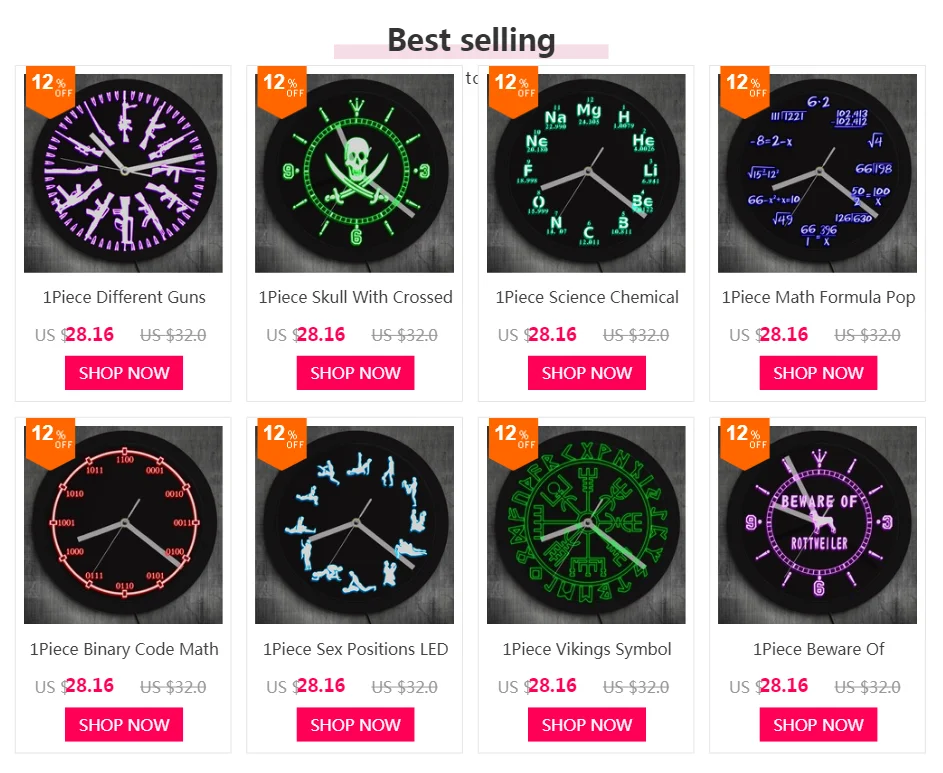
Task: Select the Science Chemical elements clock image
Action: pyautogui.click(x=586, y=173)
